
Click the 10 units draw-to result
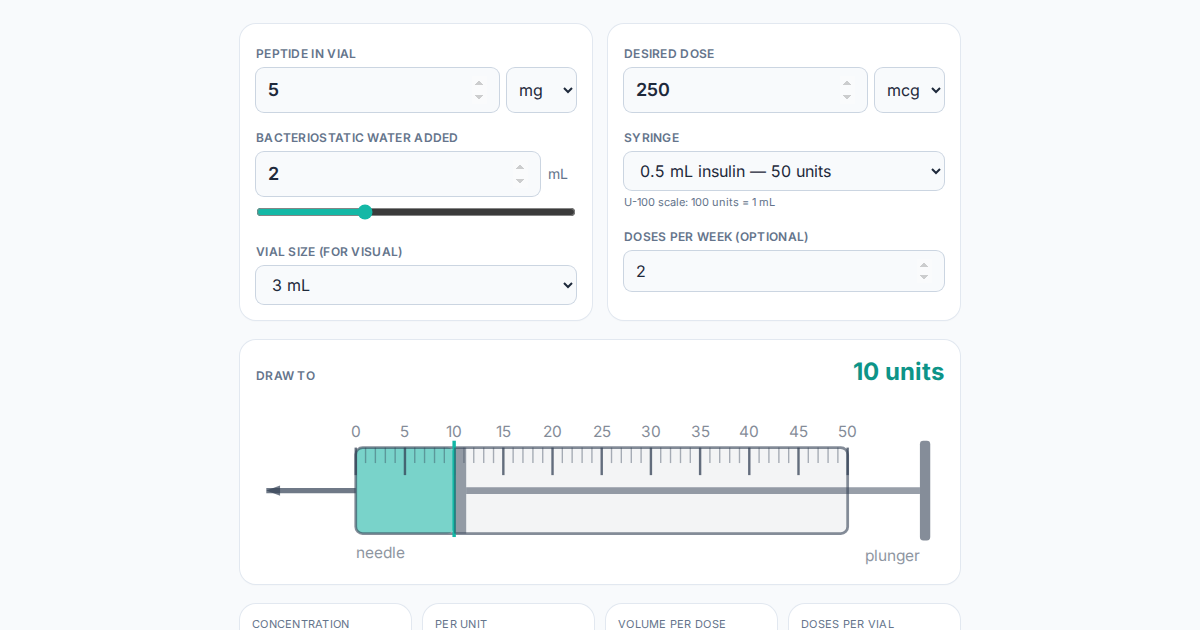coord(898,372)
